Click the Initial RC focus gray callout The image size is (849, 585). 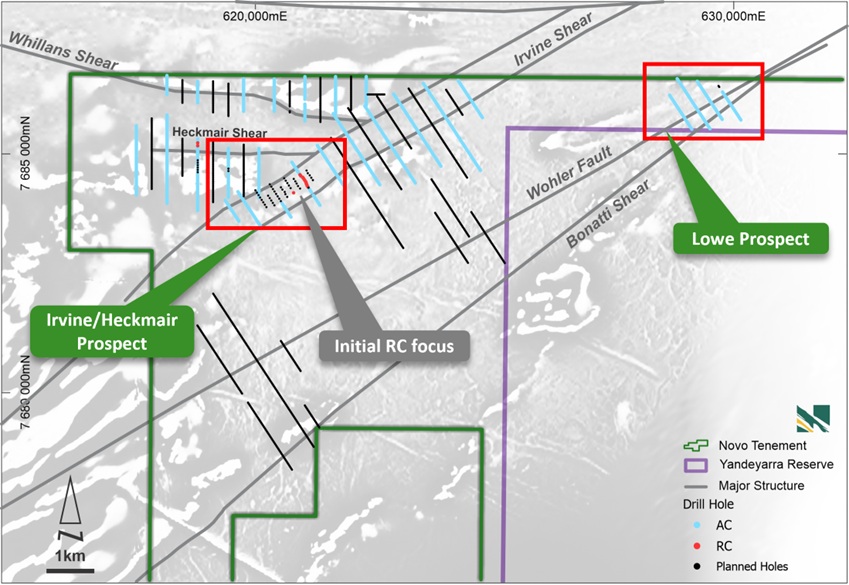pyautogui.click(x=394, y=346)
